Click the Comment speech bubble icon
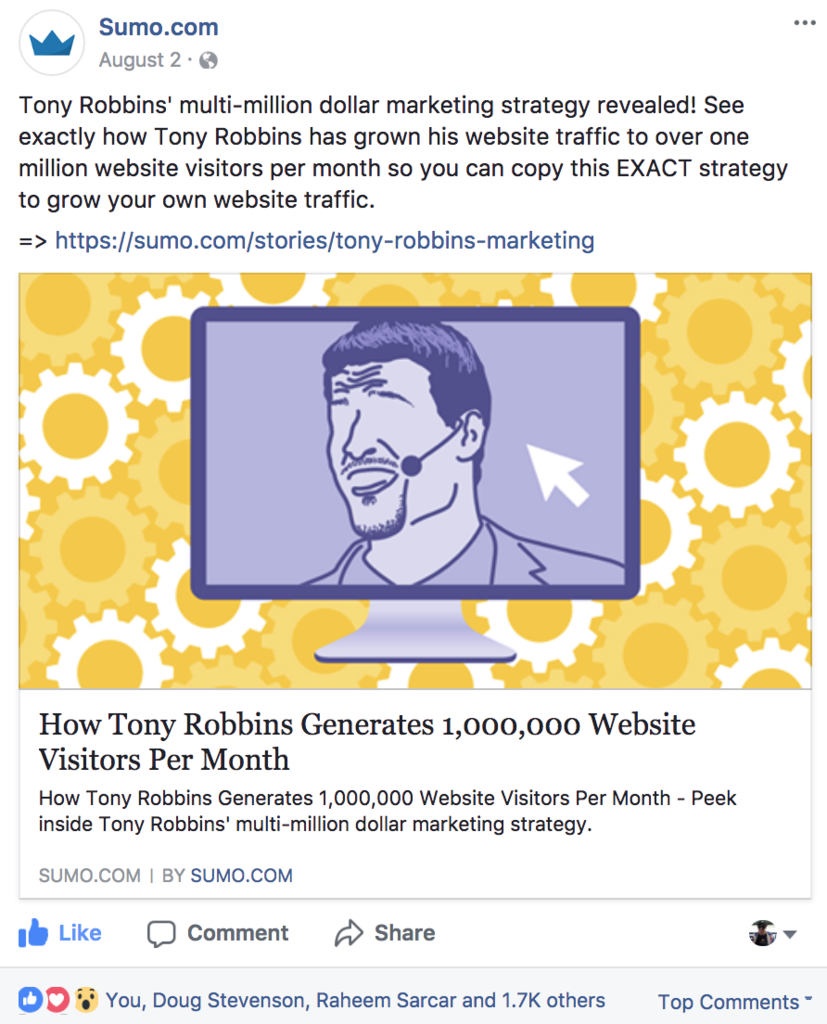 (161, 933)
